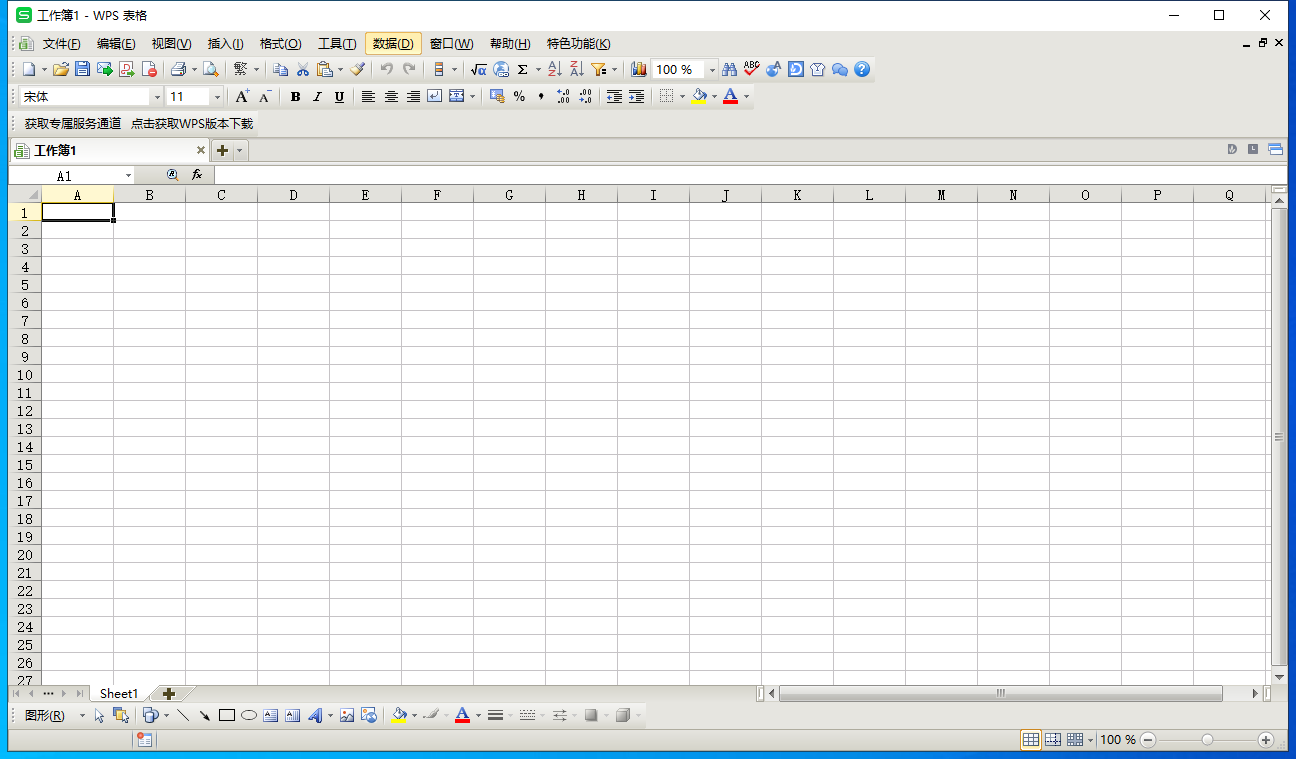1296x759 pixels.
Task: Insert function with fx button
Action: pyautogui.click(x=197, y=174)
